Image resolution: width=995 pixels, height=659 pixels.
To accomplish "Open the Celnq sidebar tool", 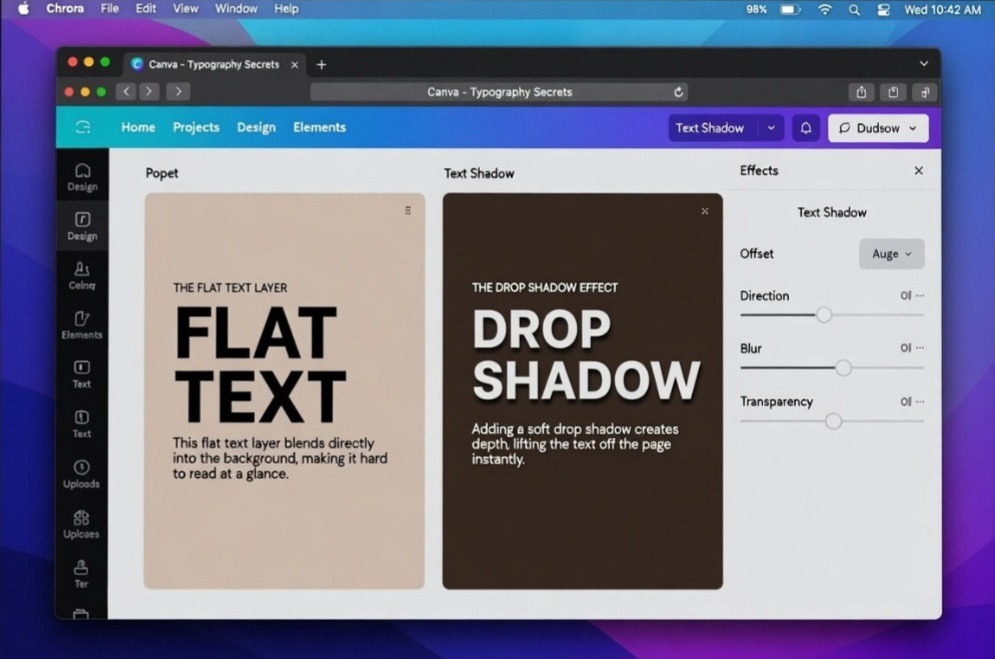I will (x=82, y=275).
